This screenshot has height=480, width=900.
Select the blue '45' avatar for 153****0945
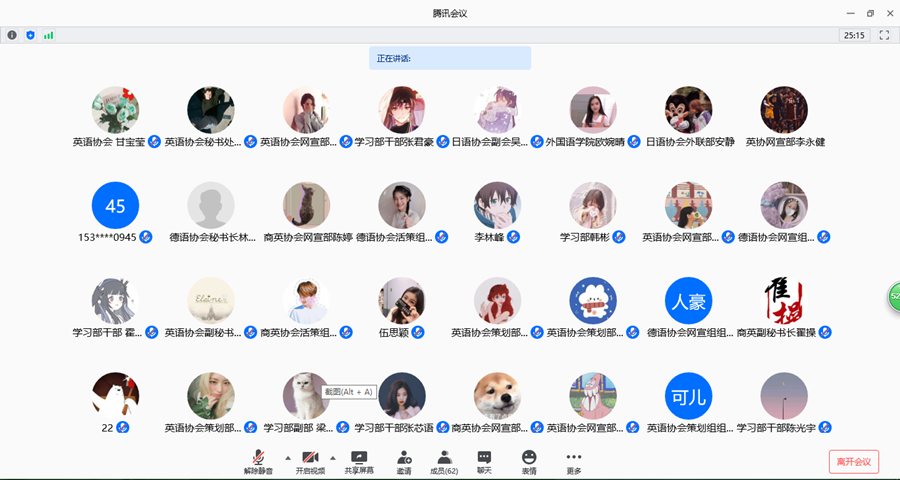[x=115, y=205]
